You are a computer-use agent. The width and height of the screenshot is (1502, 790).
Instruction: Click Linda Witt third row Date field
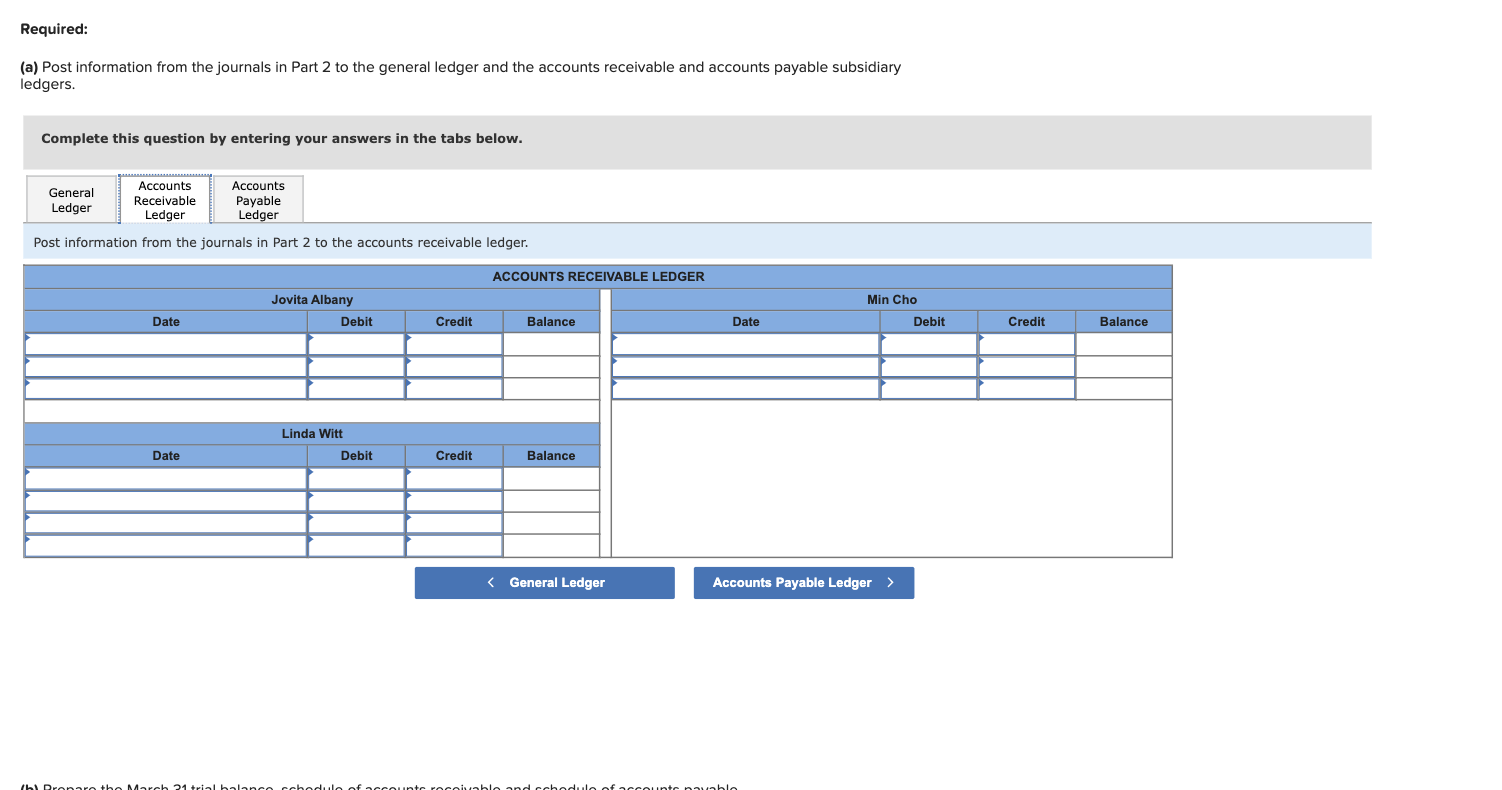[x=166, y=523]
